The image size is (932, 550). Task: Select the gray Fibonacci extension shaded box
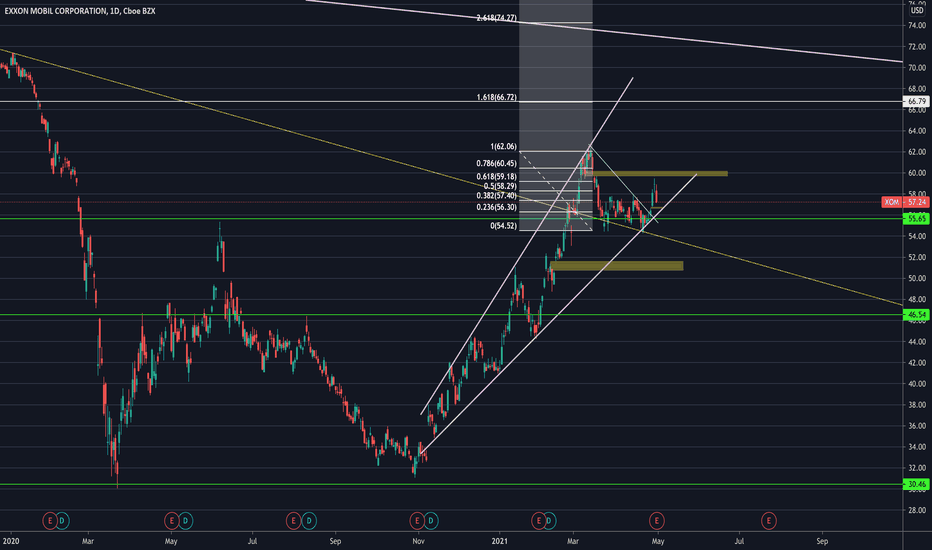(556, 115)
